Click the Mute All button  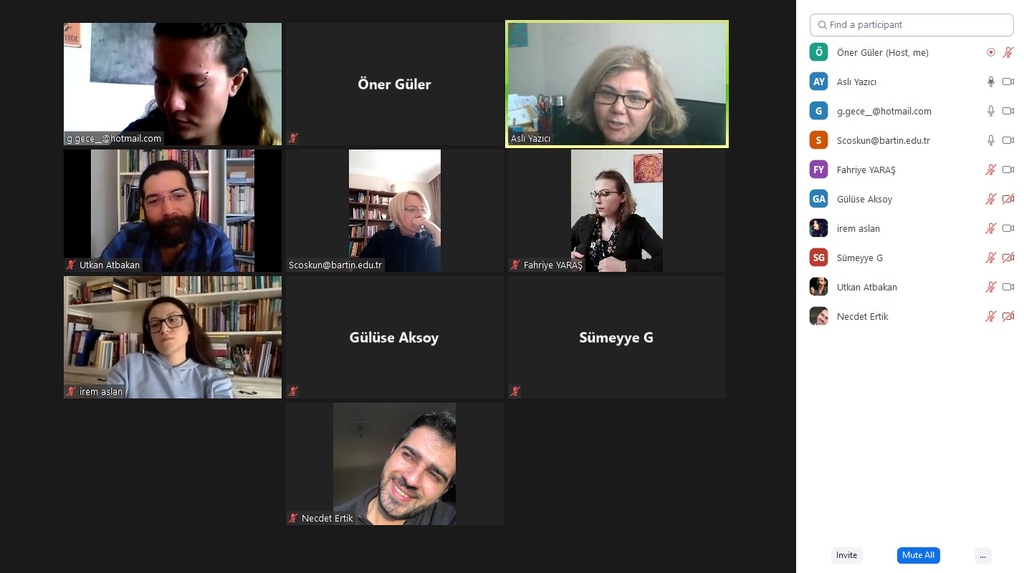(x=918, y=555)
